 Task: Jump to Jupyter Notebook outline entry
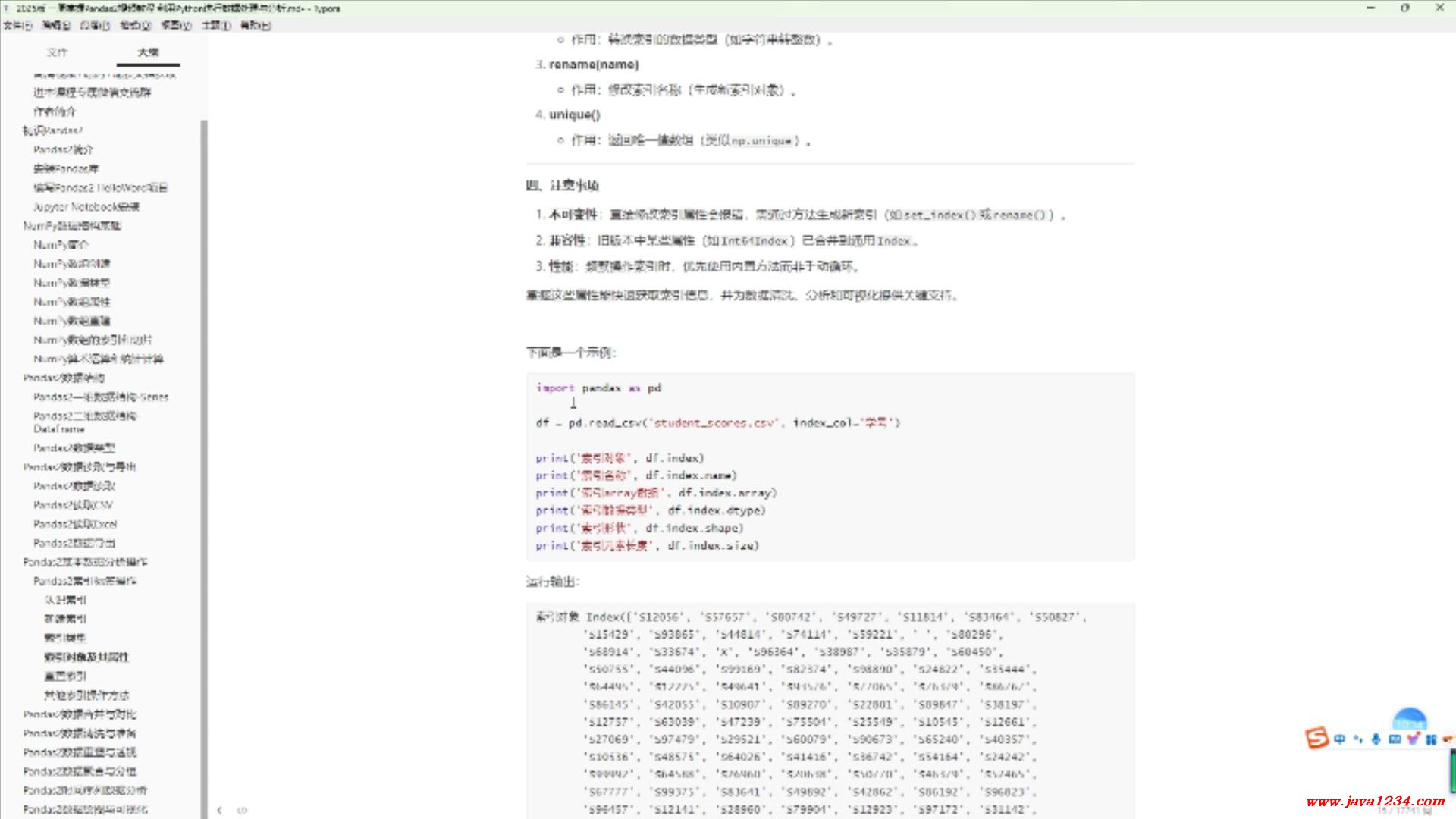click(86, 206)
